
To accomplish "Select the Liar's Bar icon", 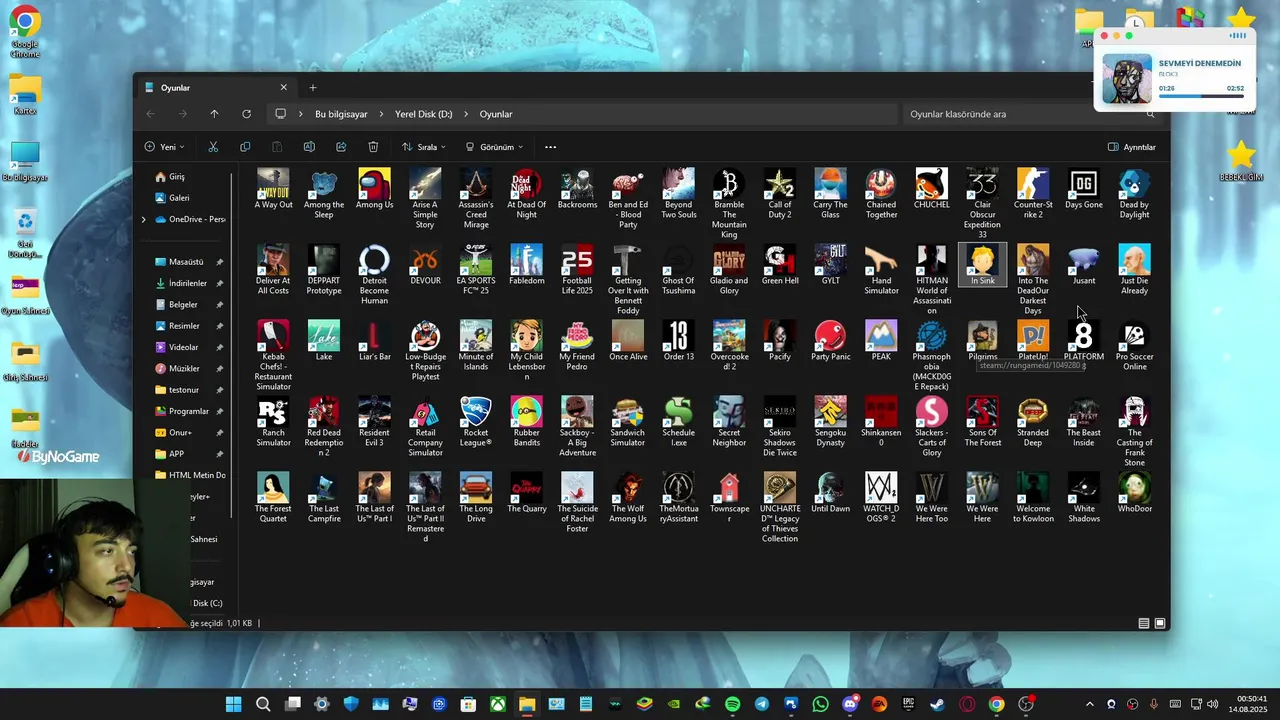I will click(374, 341).
